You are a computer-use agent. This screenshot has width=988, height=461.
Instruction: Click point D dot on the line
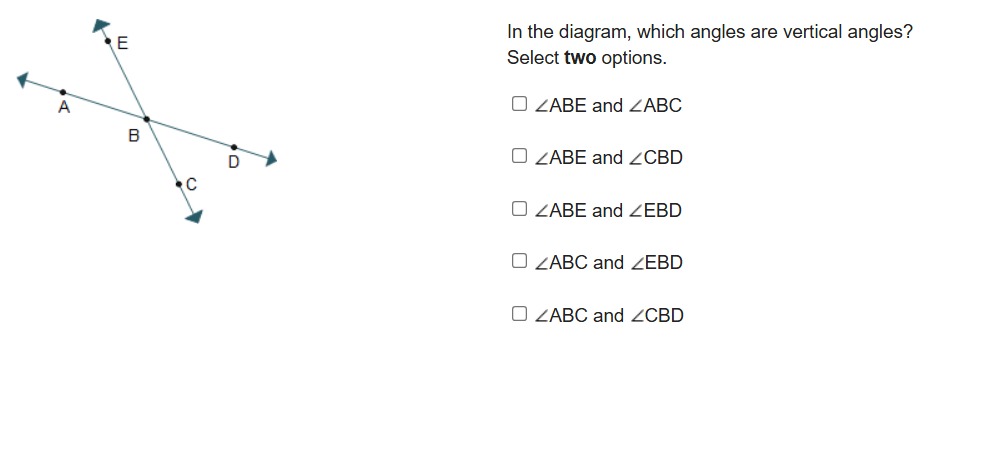click(x=234, y=147)
